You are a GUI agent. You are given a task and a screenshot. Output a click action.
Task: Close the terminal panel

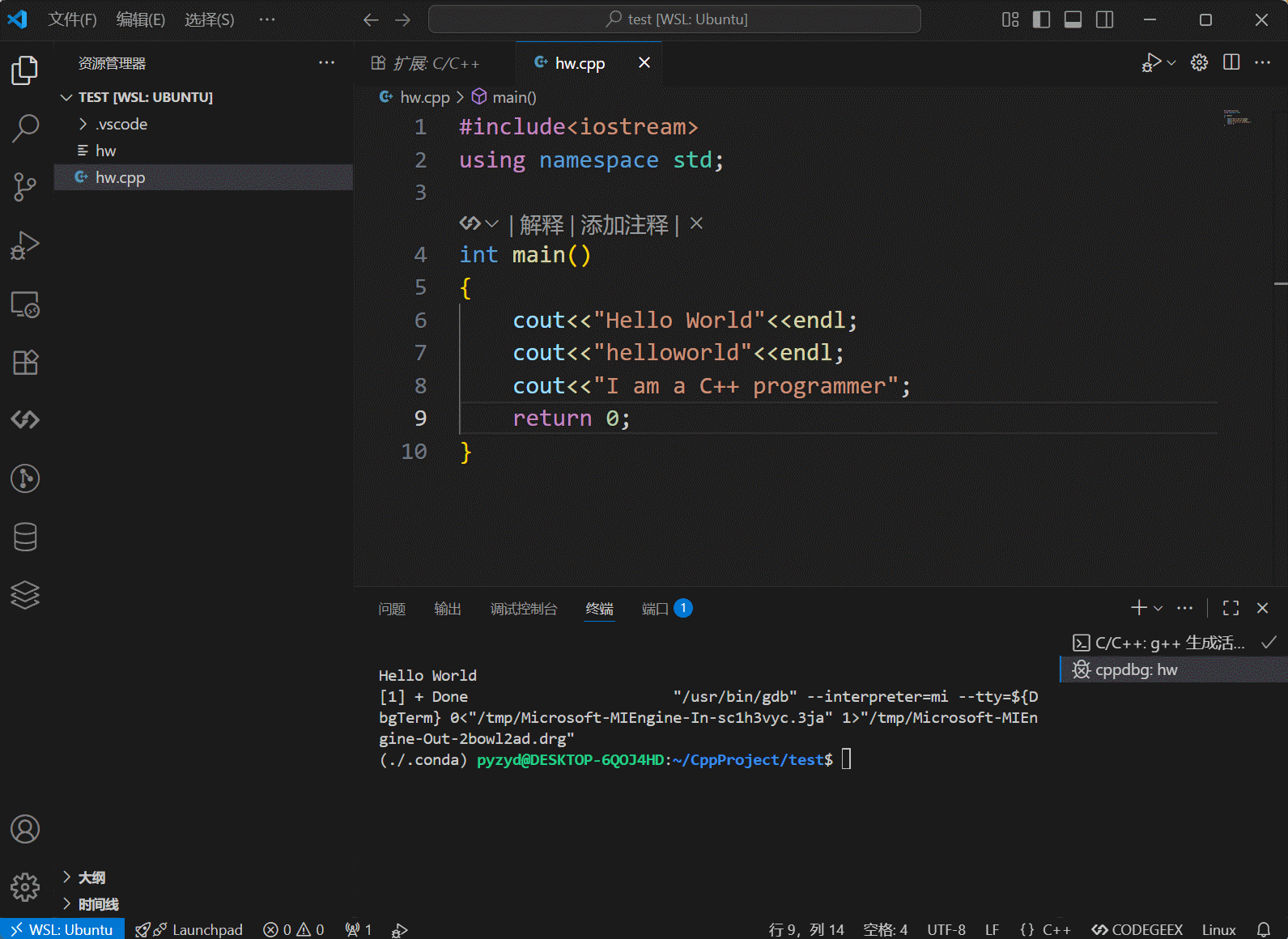(1262, 608)
